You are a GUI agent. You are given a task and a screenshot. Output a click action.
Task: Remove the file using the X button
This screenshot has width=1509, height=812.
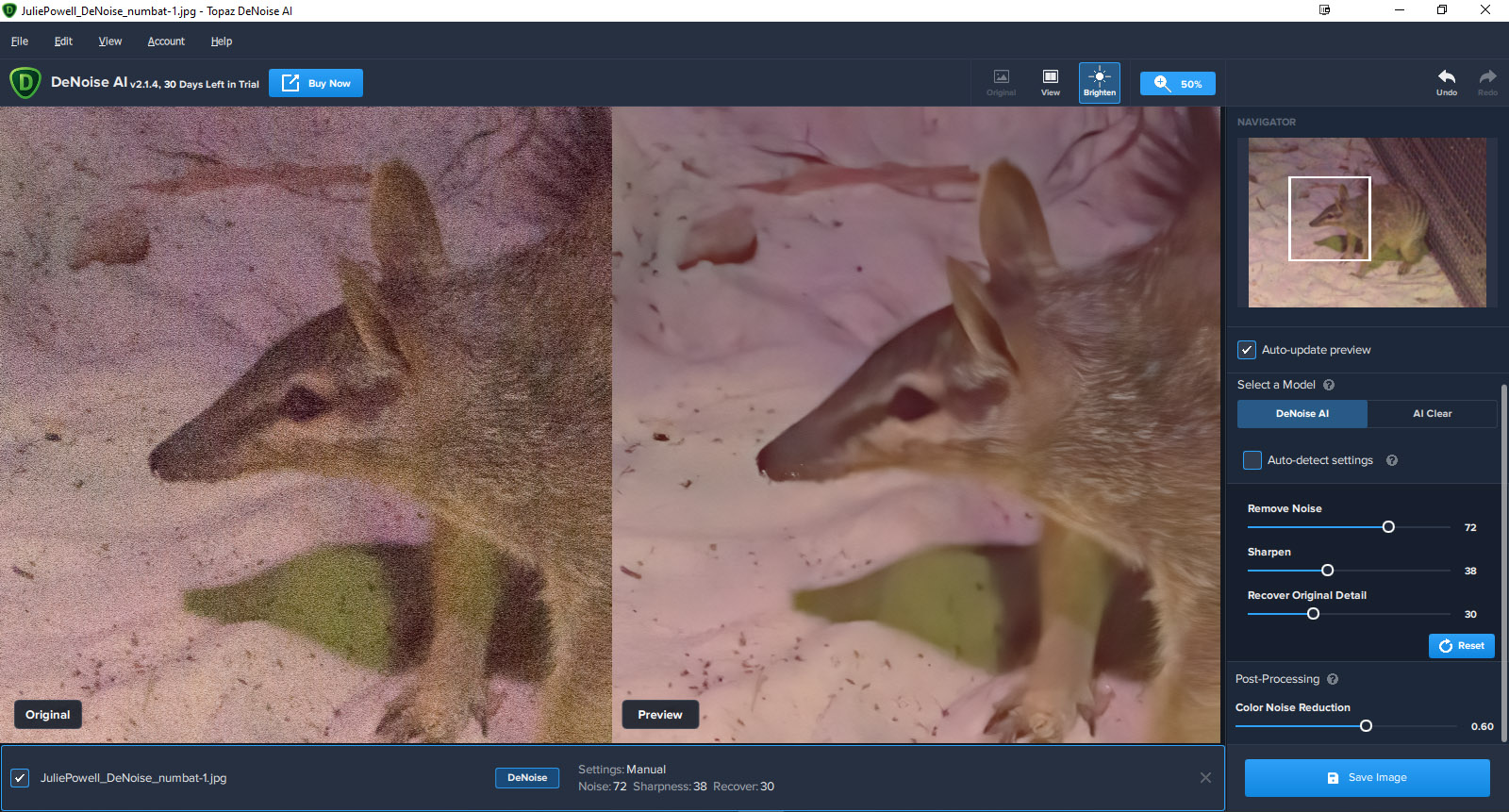click(x=1205, y=778)
